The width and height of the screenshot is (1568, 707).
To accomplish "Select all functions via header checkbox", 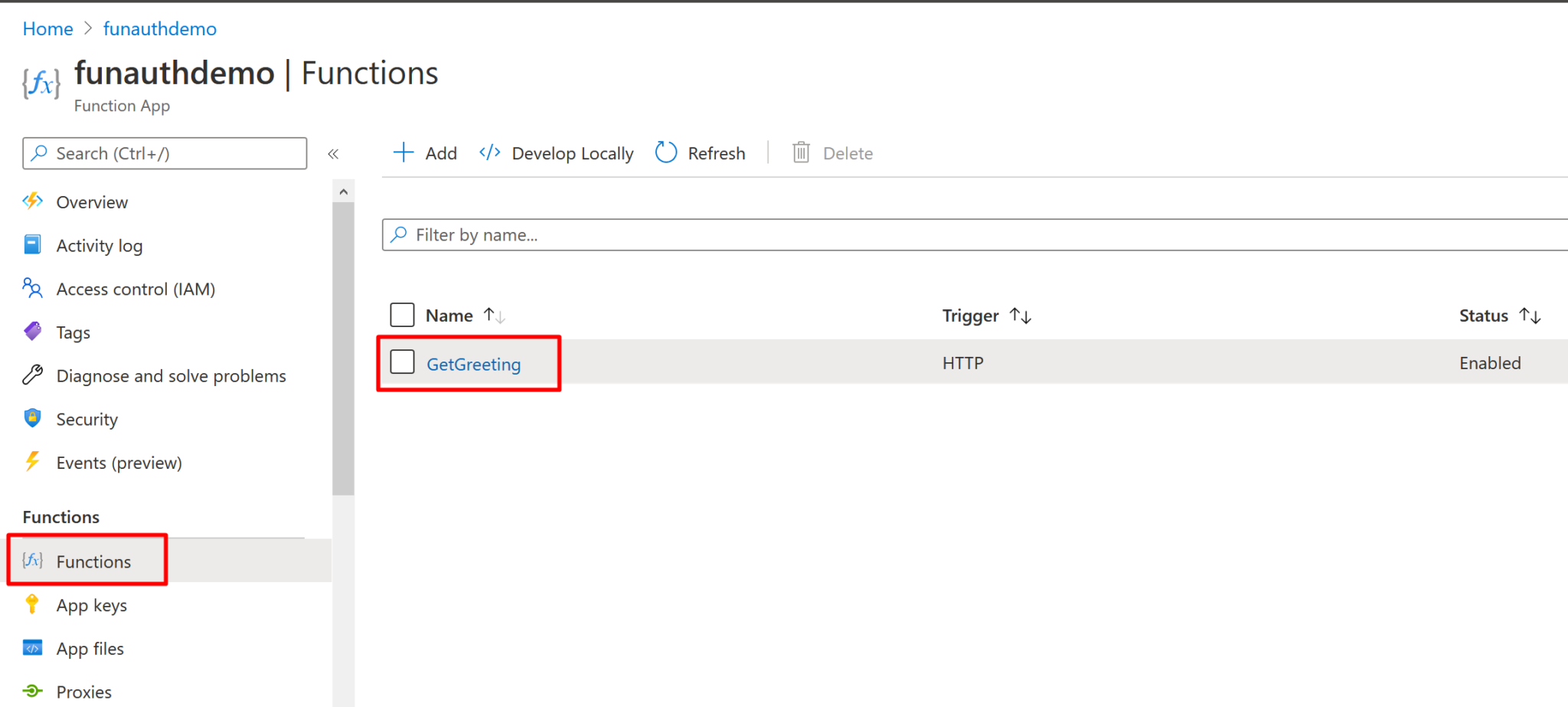I will [402, 314].
